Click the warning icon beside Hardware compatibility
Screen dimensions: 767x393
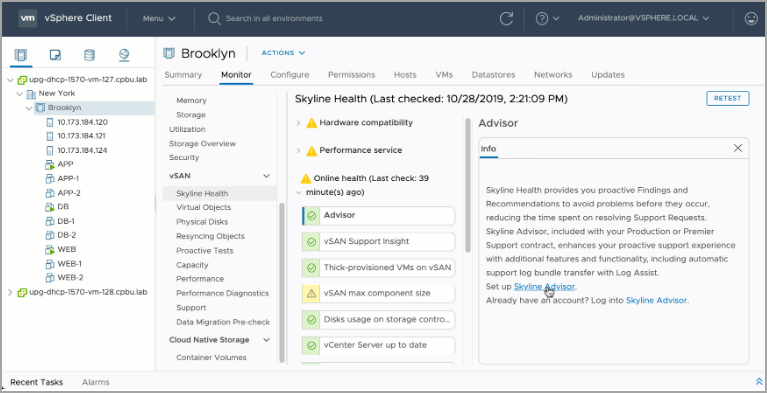point(312,123)
